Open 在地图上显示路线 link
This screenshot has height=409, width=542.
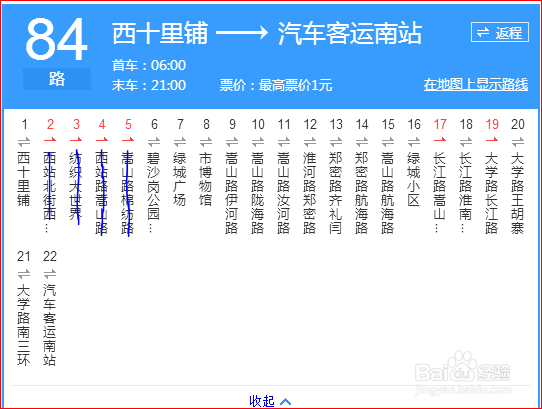coord(476,84)
